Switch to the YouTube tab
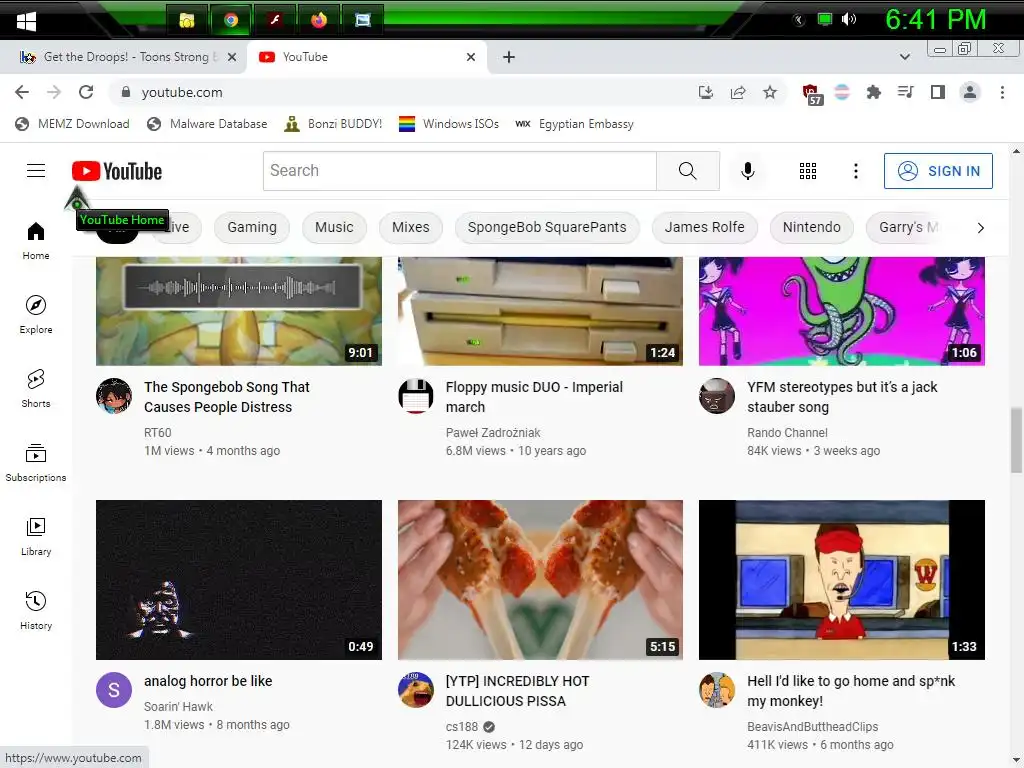1024x768 pixels. point(366,57)
